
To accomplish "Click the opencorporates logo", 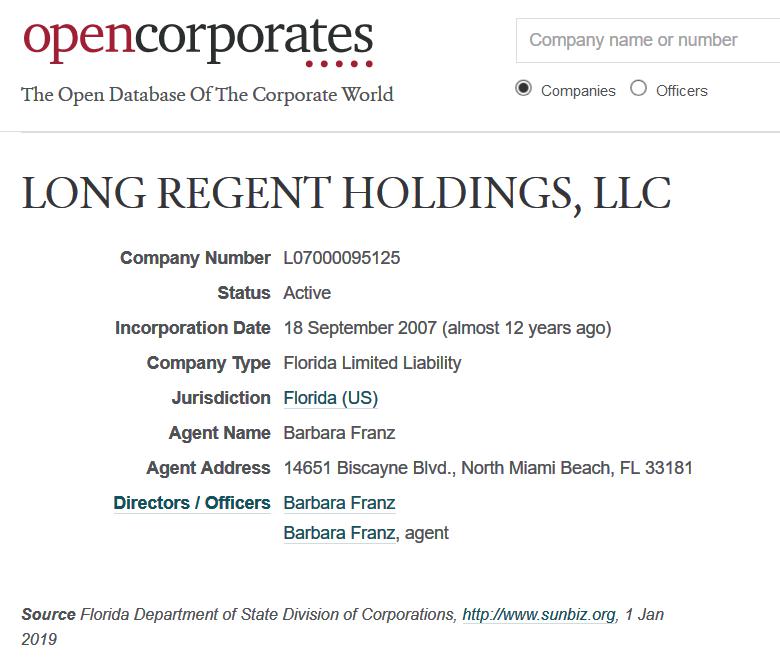I will [198, 40].
